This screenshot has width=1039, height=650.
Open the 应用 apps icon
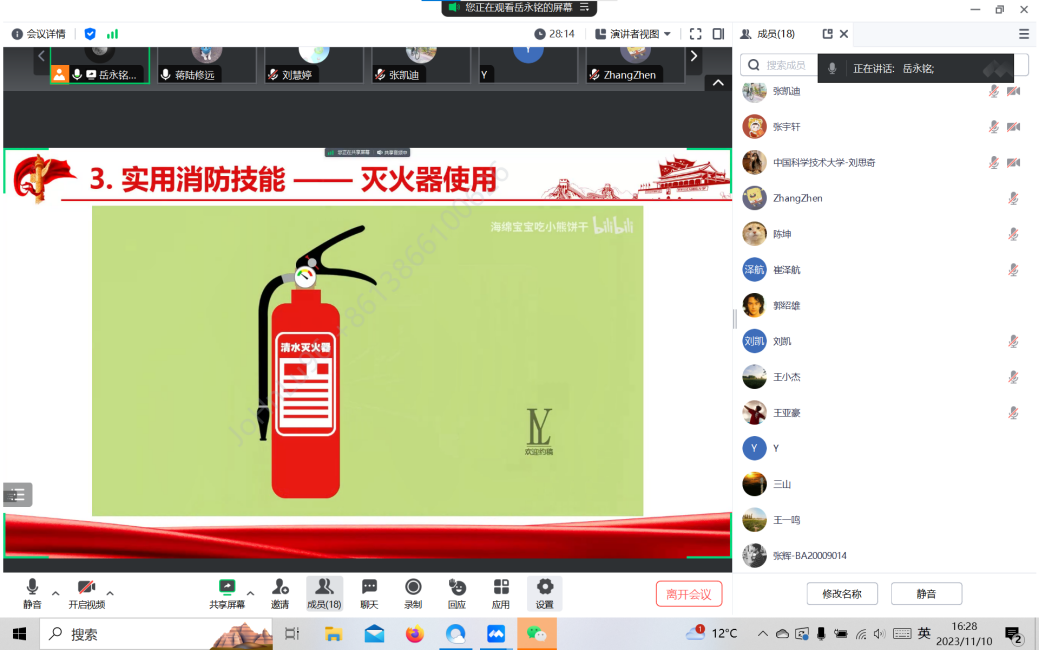coord(500,588)
